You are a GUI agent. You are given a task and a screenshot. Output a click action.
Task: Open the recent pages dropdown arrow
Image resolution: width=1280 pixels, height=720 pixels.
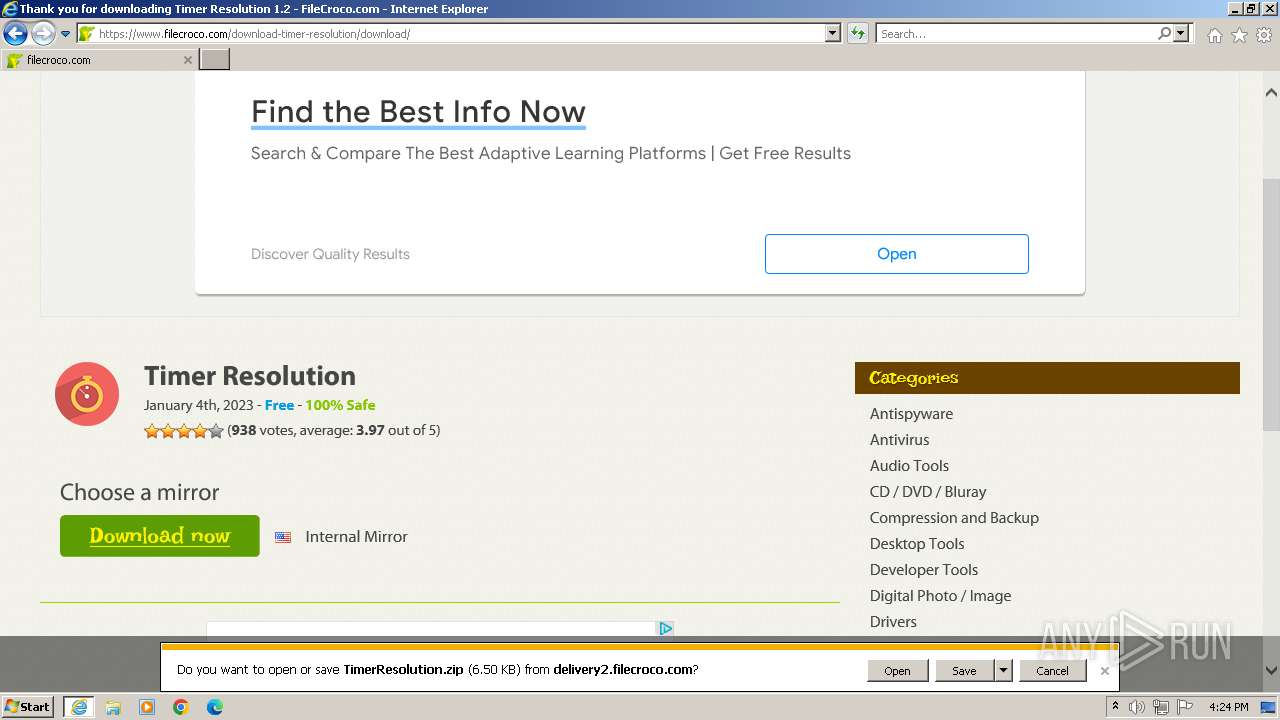66,34
